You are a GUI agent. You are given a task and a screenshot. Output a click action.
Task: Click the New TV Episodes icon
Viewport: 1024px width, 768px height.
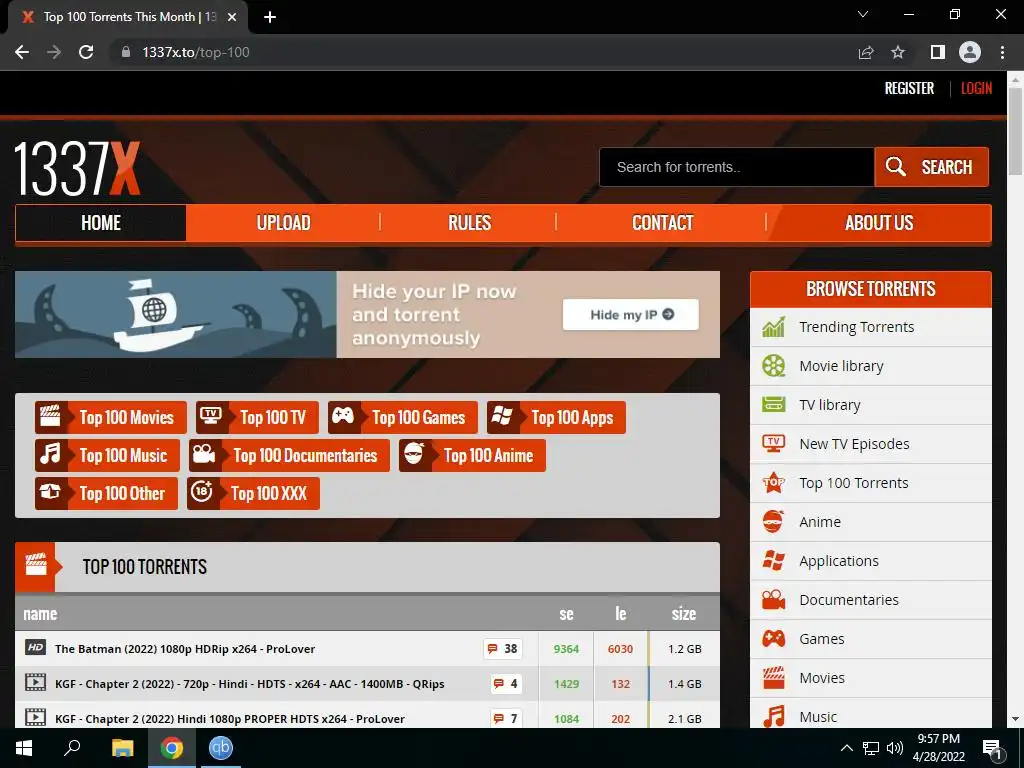773,444
